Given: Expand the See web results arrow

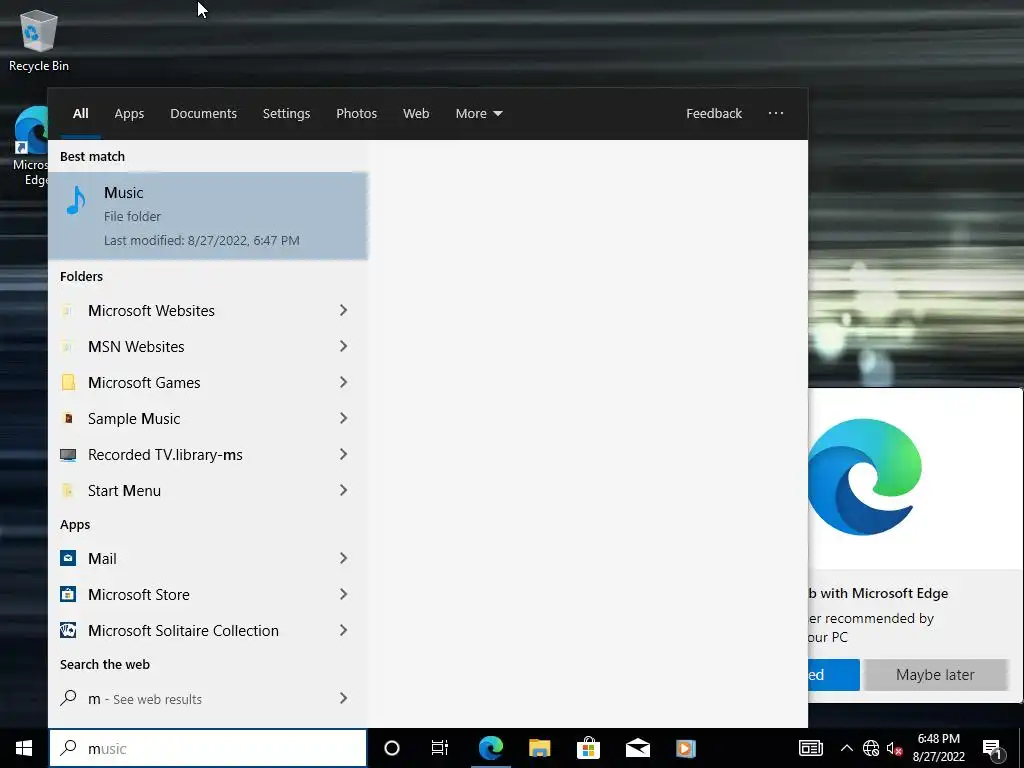Looking at the screenshot, I should [344, 698].
